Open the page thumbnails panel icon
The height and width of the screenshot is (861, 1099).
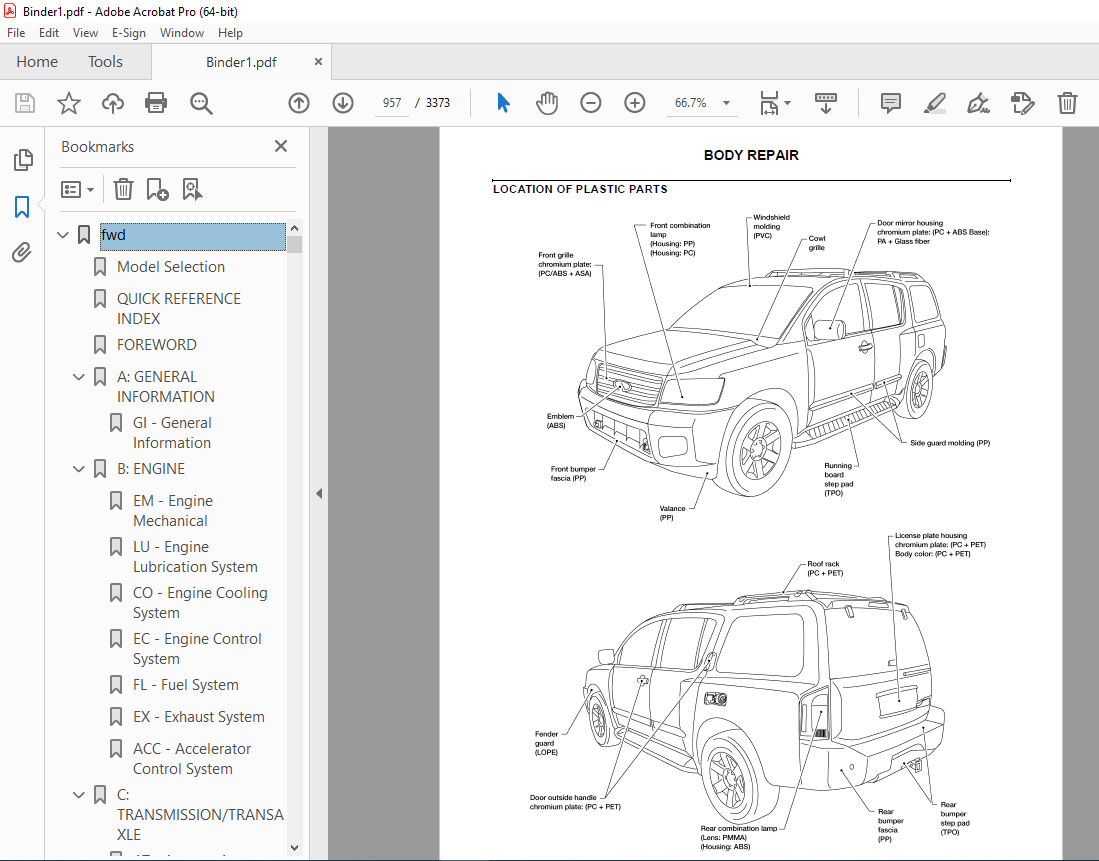[x=22, y=160]
